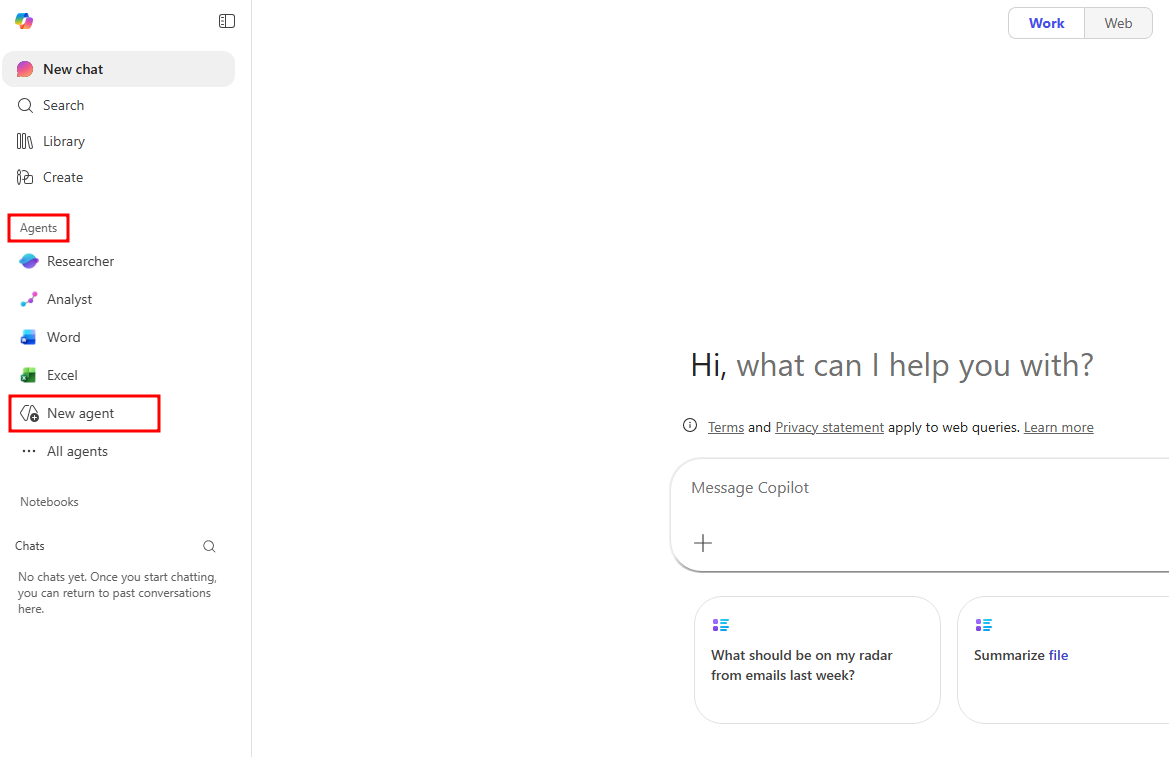This screenshot has width=1169, height=757.
Task: Click the Search magnifier icon in sidebar
Action: pos(25,105)
